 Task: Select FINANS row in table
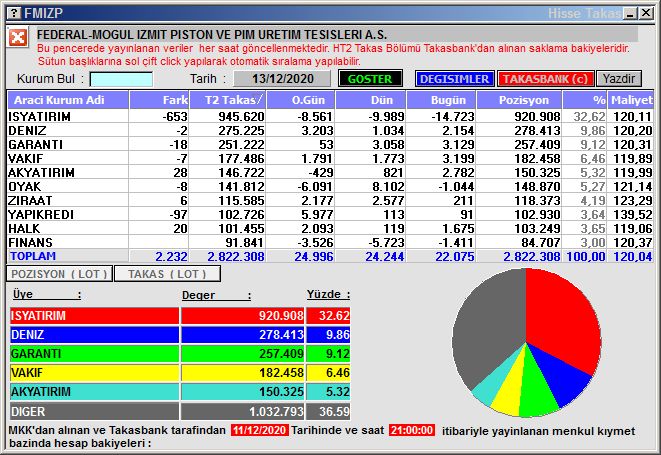(330, 242)
